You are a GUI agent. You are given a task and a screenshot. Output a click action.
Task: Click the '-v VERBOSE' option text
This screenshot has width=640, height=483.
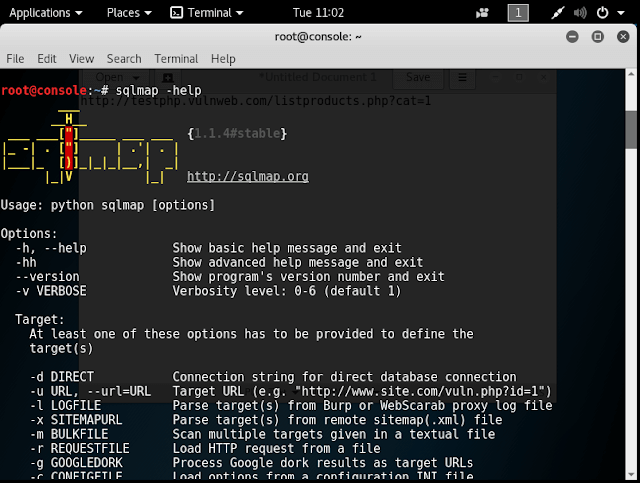tap(51, 291)
